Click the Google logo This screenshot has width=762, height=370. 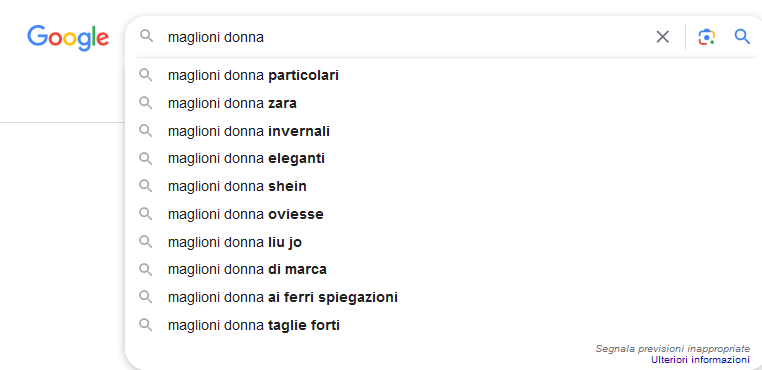click(x=68, y=38)
